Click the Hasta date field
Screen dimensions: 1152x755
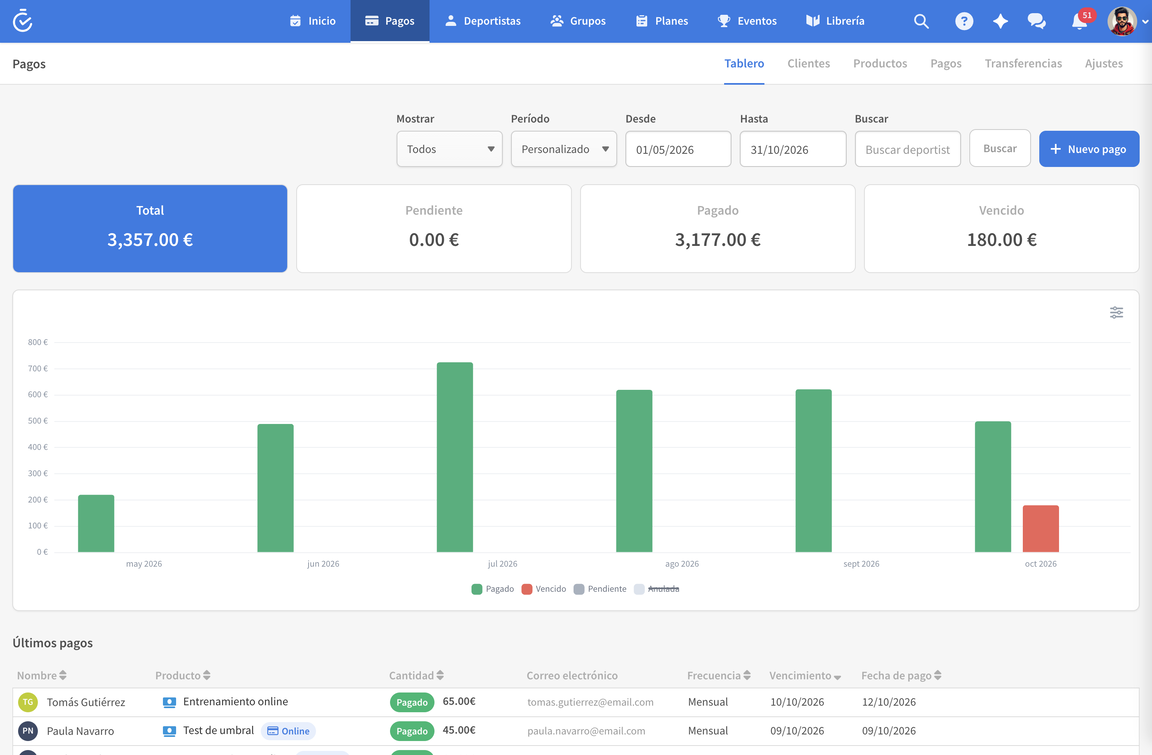tap(793, 149)
